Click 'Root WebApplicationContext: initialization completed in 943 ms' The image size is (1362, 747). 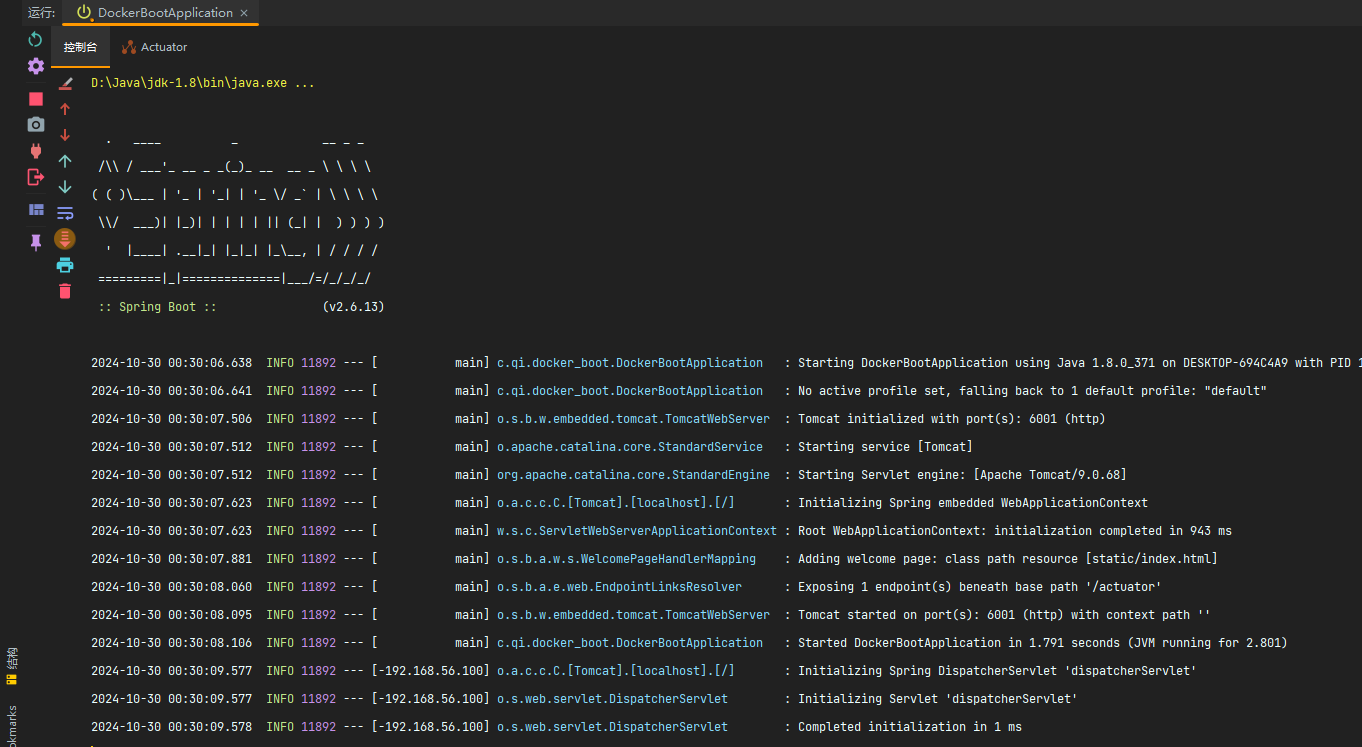(x=1015, y=531)
